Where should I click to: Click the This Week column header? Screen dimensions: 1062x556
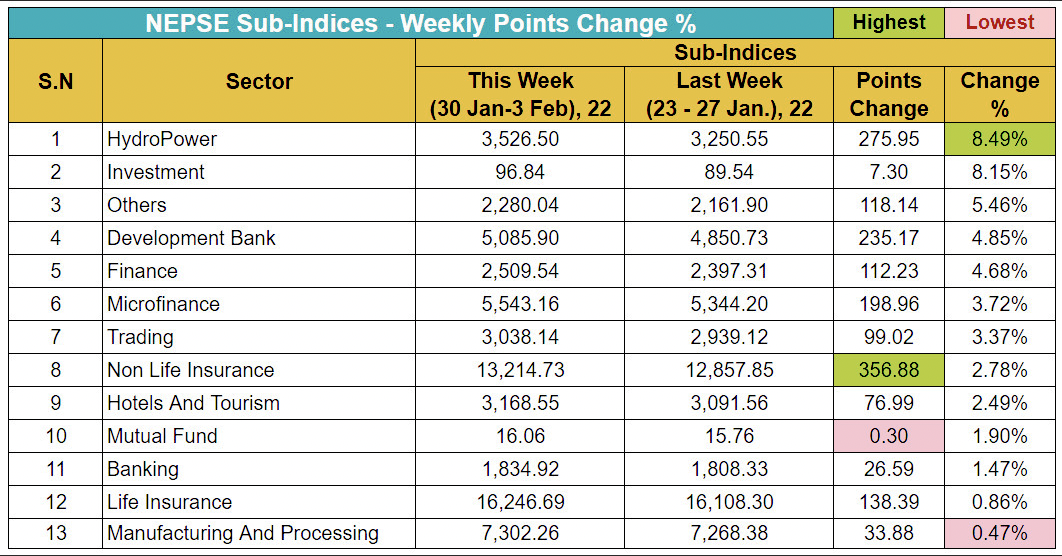(x=520, y=94)
